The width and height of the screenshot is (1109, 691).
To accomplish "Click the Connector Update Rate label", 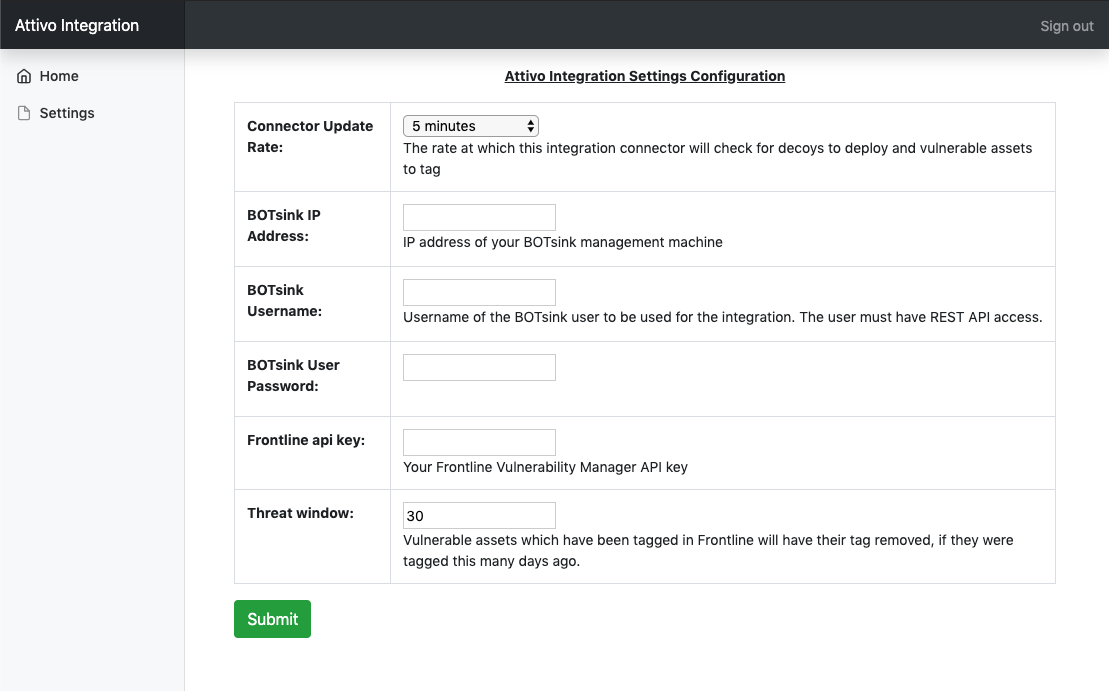I will 310,137.
